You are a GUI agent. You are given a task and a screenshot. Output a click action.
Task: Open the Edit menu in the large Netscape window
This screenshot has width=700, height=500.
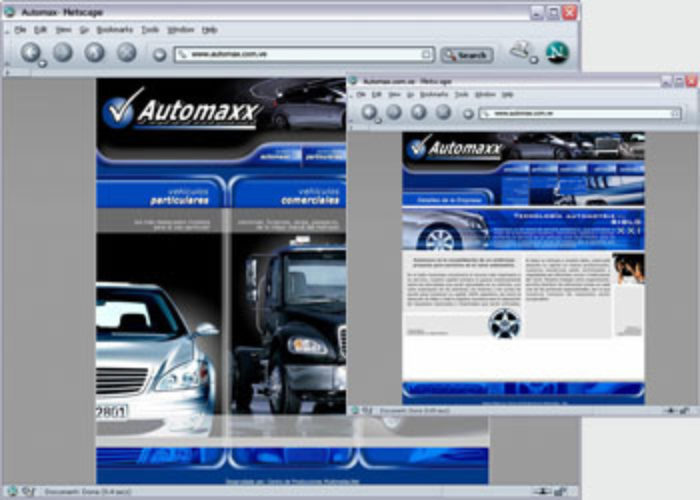coord(40,30)
